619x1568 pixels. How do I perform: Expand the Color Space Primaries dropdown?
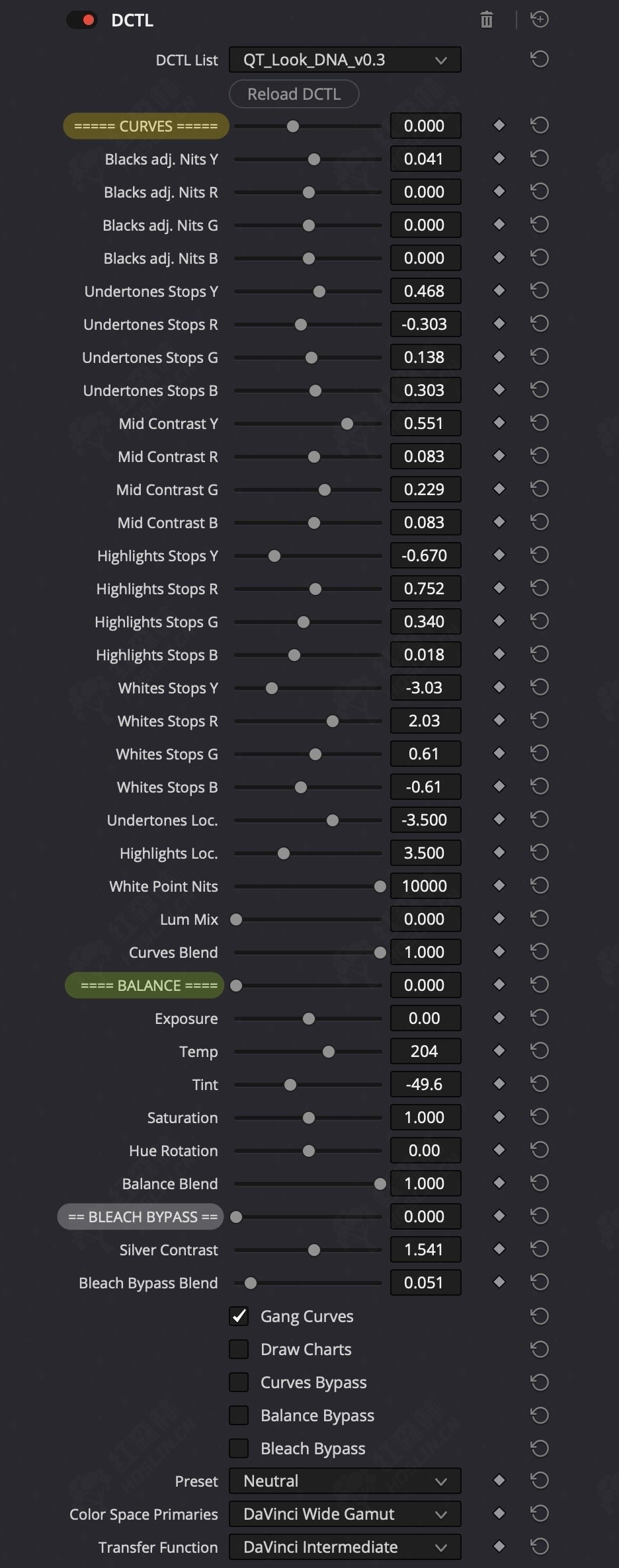tap(345, 1514)
